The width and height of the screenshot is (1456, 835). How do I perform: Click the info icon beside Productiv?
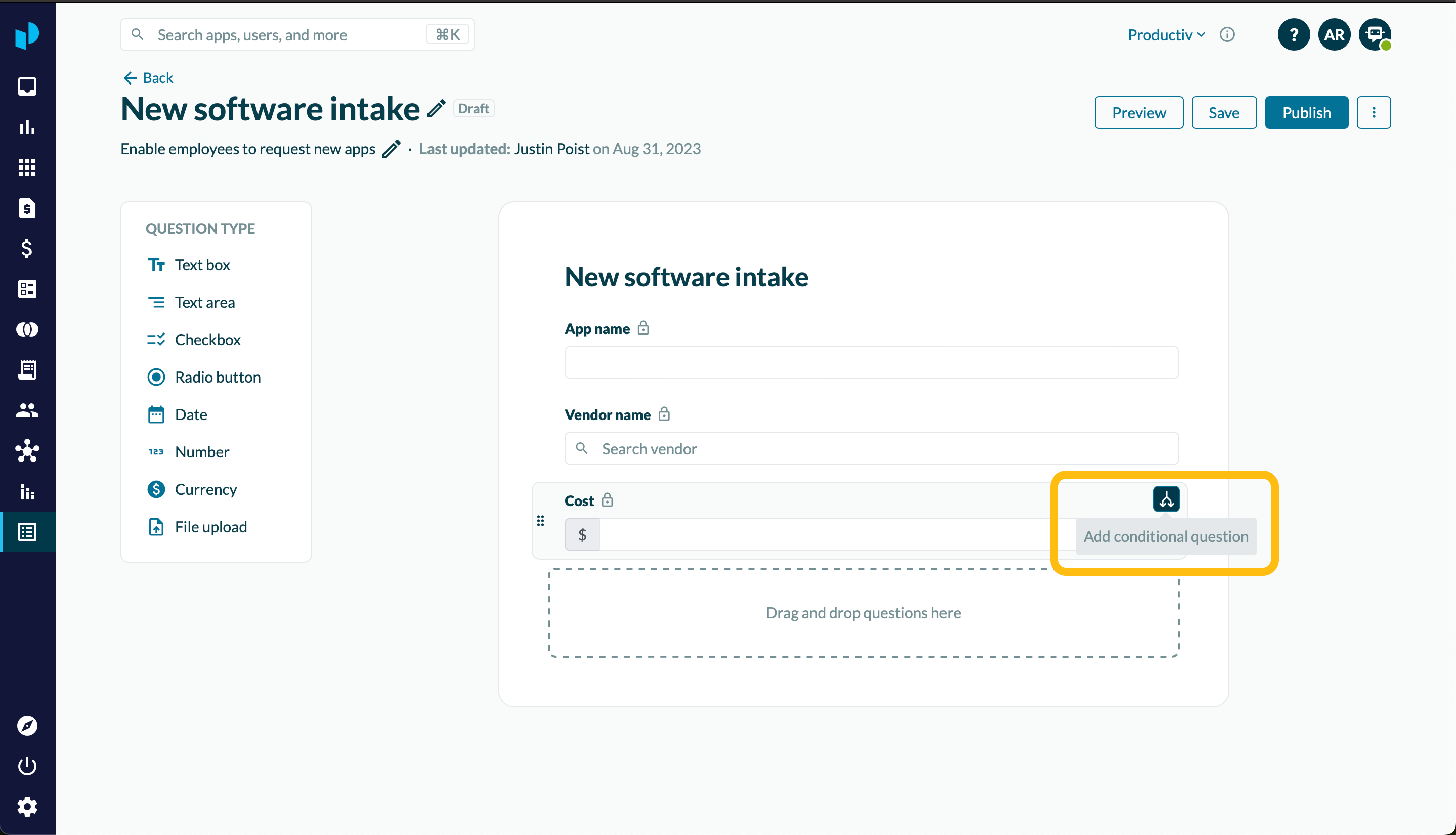click(x=1227, y=35)
